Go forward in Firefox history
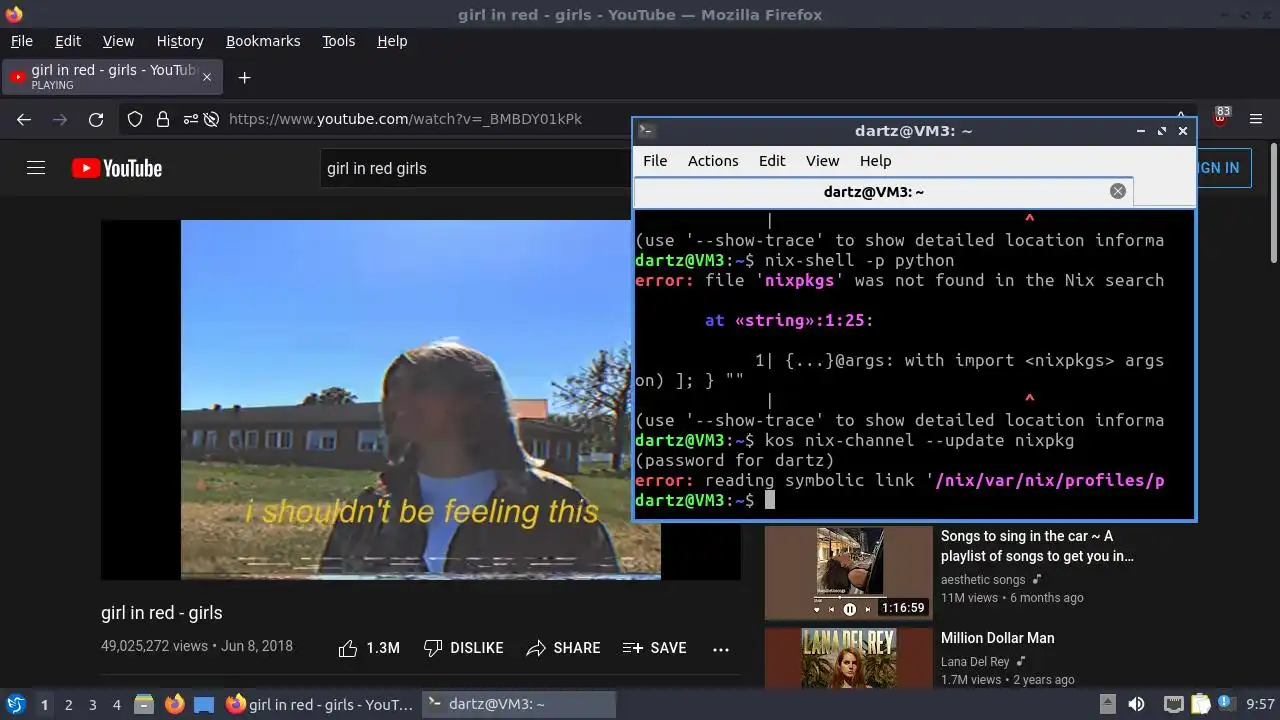This screenshot has height=720, width=1280. click(x=60, y=119)
